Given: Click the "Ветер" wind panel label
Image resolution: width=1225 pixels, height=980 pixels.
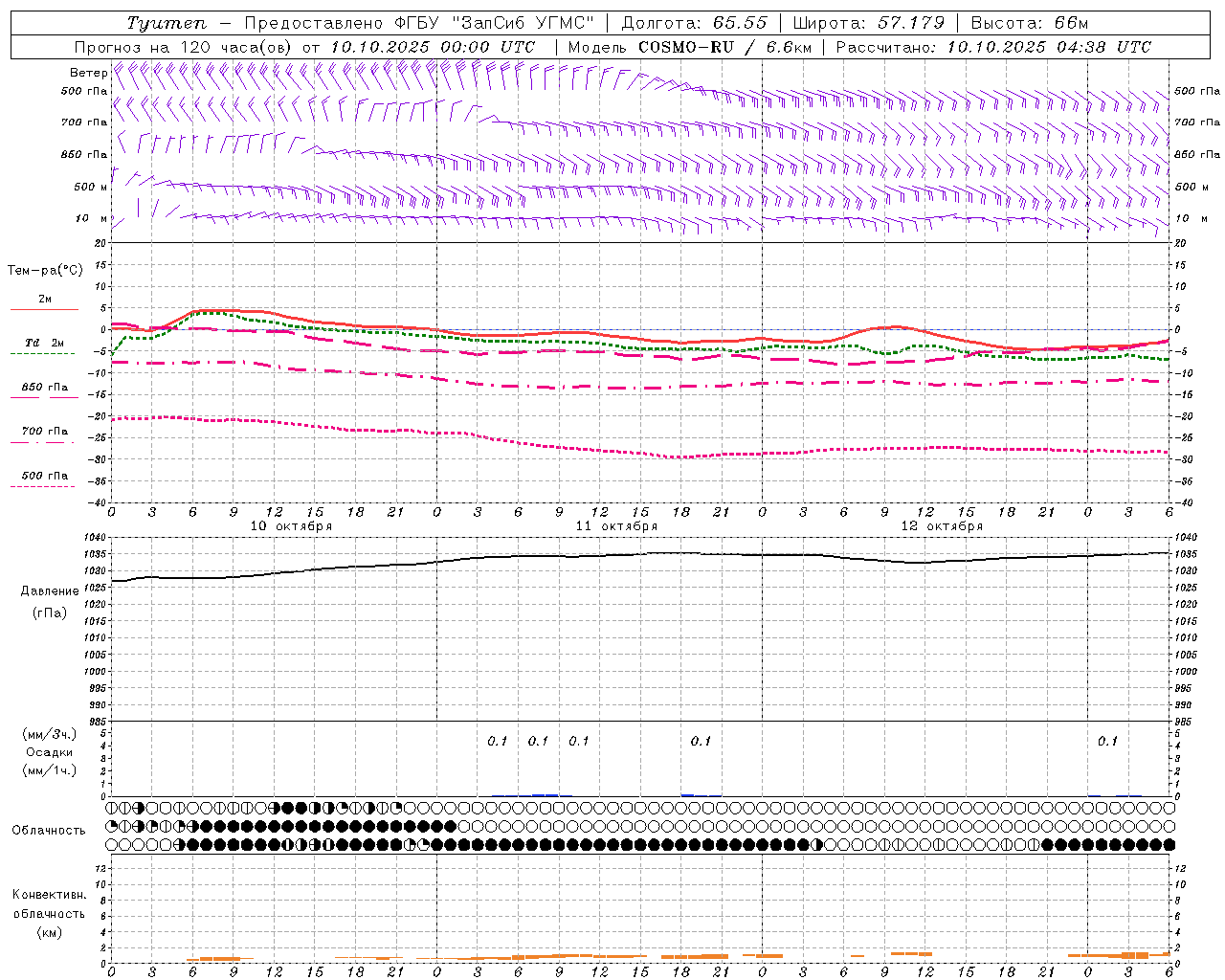Looking at the screenshot, I should click(x=88, y=73).
